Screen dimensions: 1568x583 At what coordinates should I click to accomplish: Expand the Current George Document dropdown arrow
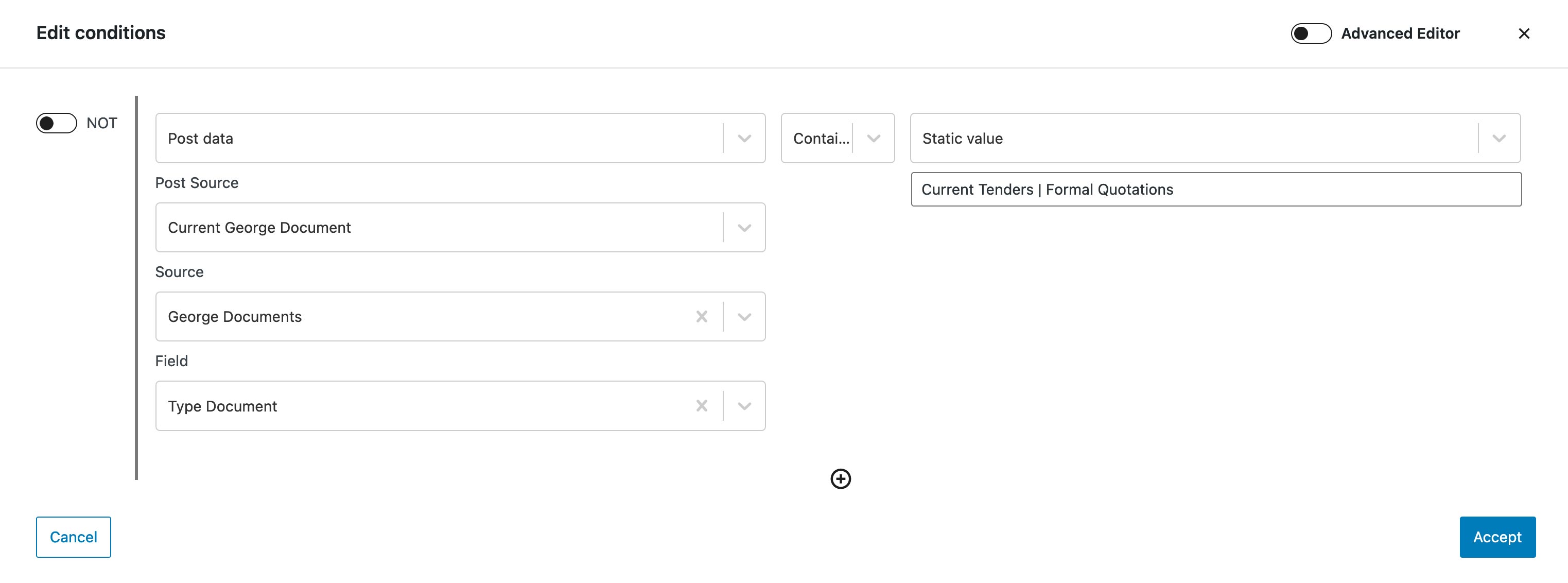coord(744,228)
